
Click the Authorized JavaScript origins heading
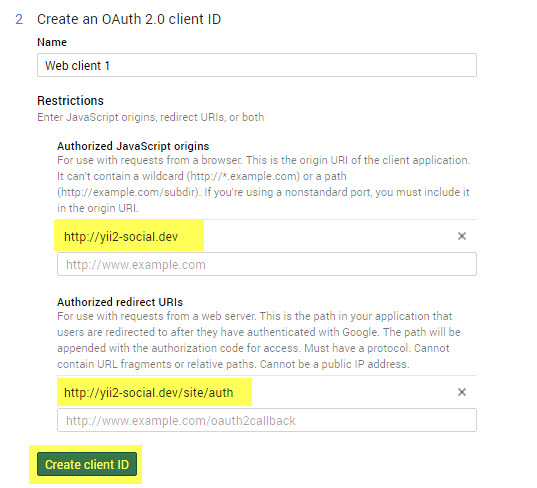click(x=133, y=146)
